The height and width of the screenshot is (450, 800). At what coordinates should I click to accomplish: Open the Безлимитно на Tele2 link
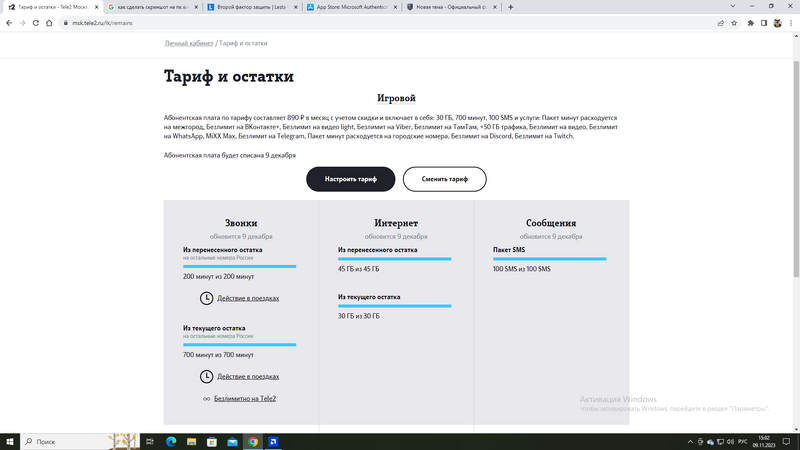click(245, 398)
